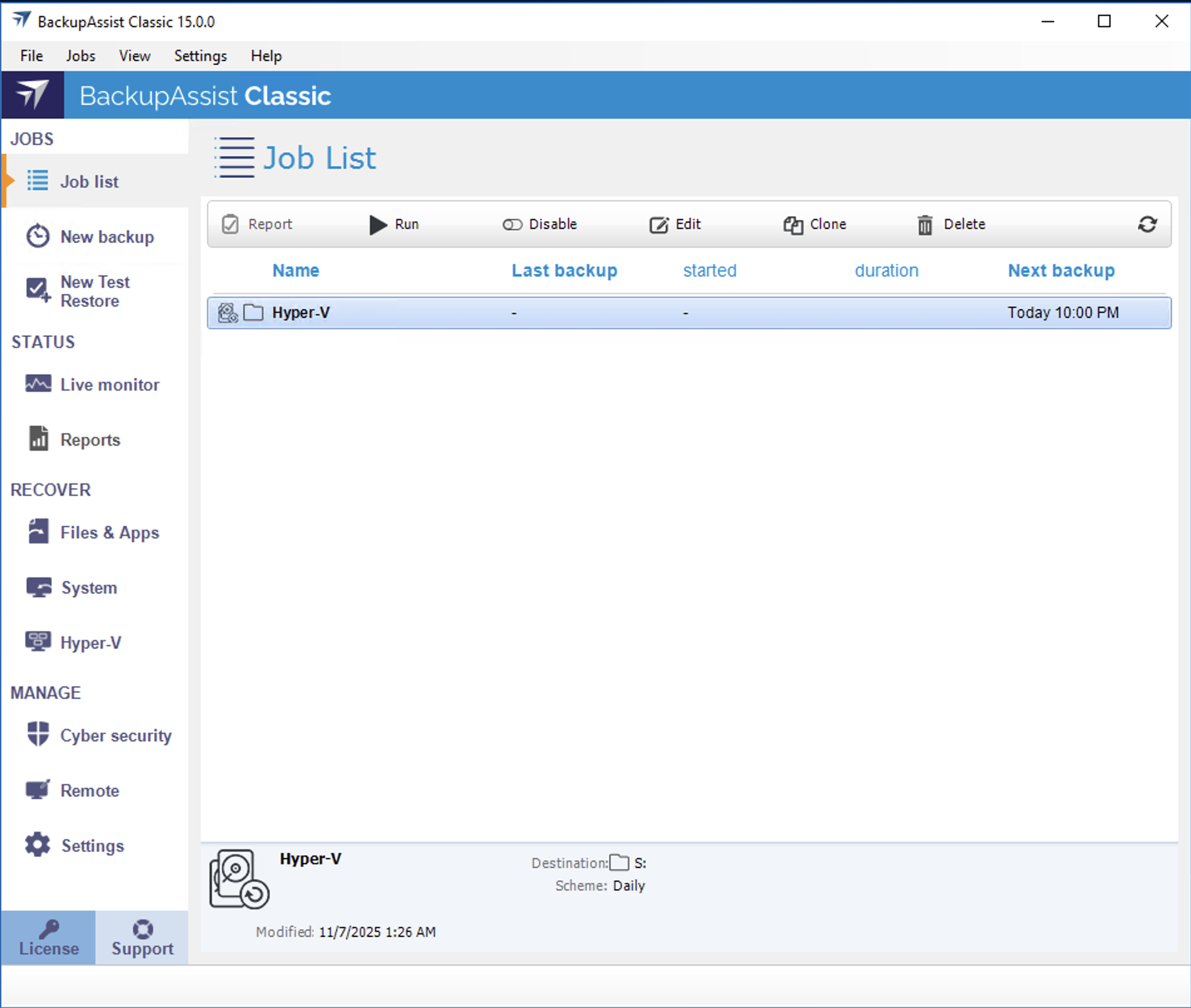
Task: Click the refresh icon in job toolbar
Action: tap(1146, 224)
